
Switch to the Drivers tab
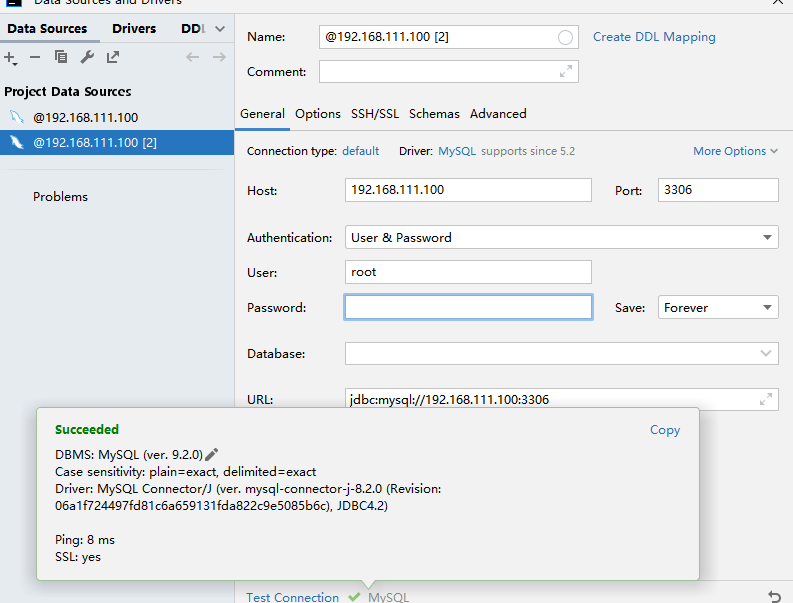click(x=134, y=29)
